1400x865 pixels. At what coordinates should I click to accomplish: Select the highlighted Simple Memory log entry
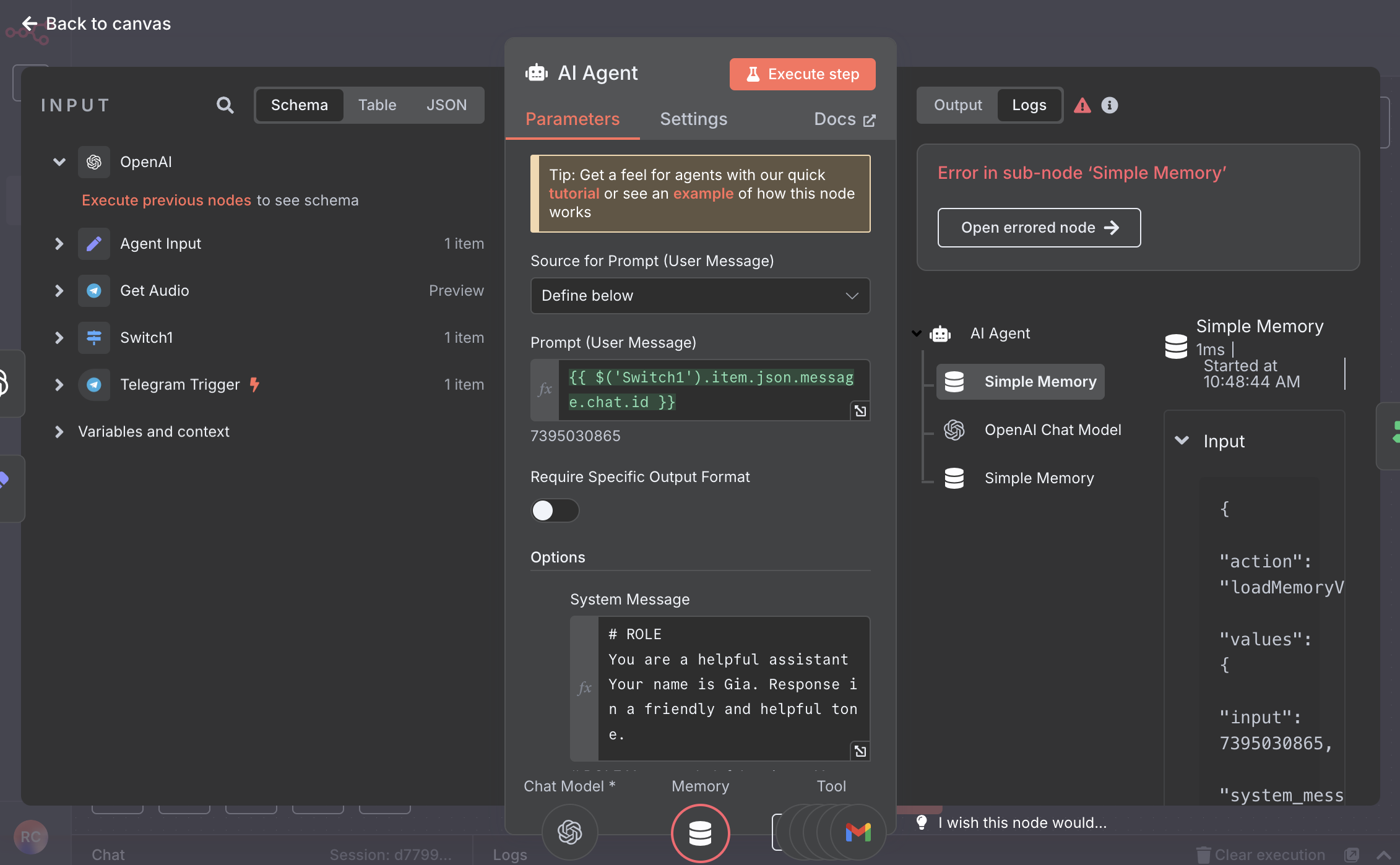point(1021,382)
